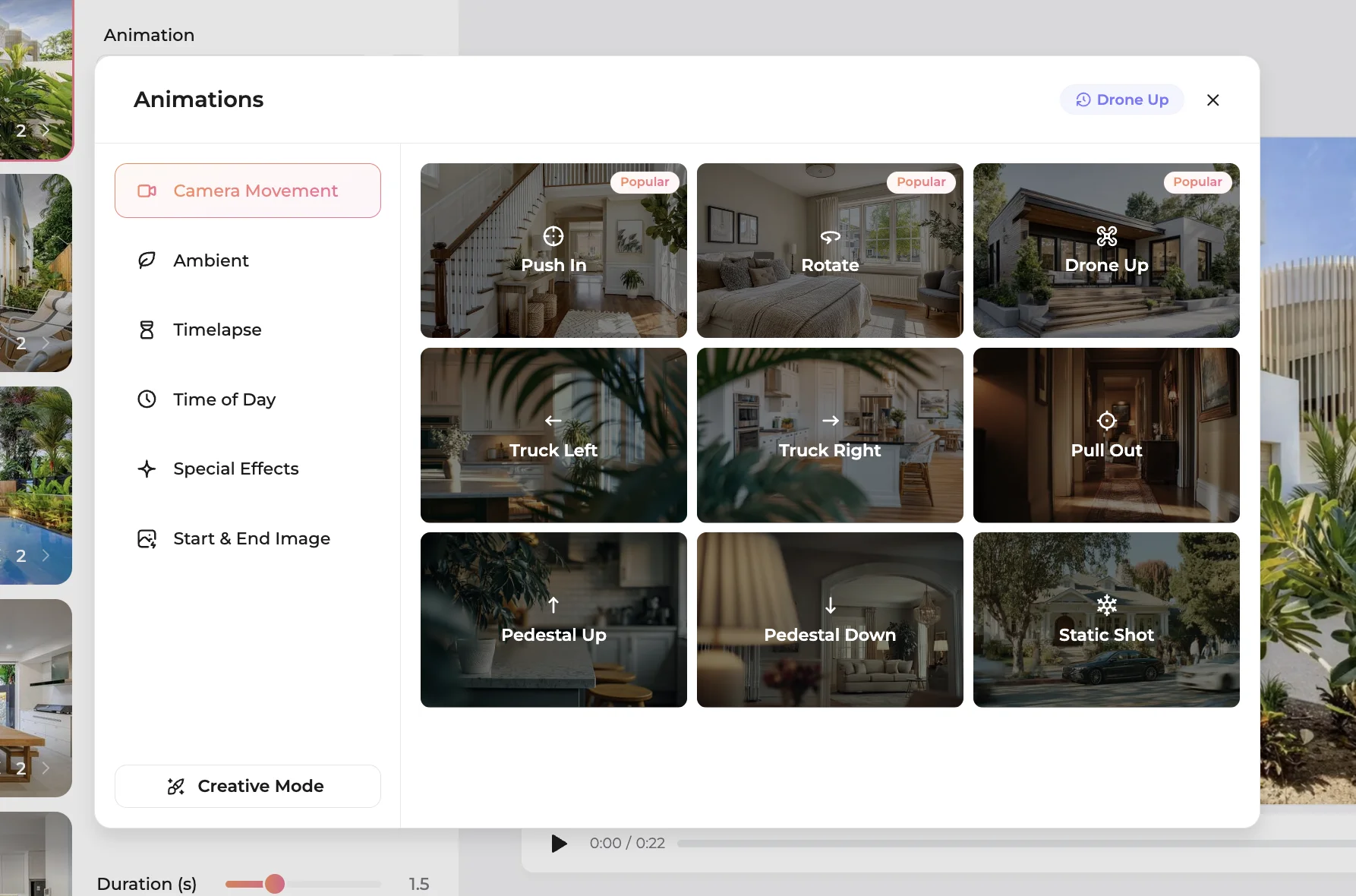Screen dimensions: 1356x896
Task: Choose the Pedestal Up animation
Action: (553, 620)
